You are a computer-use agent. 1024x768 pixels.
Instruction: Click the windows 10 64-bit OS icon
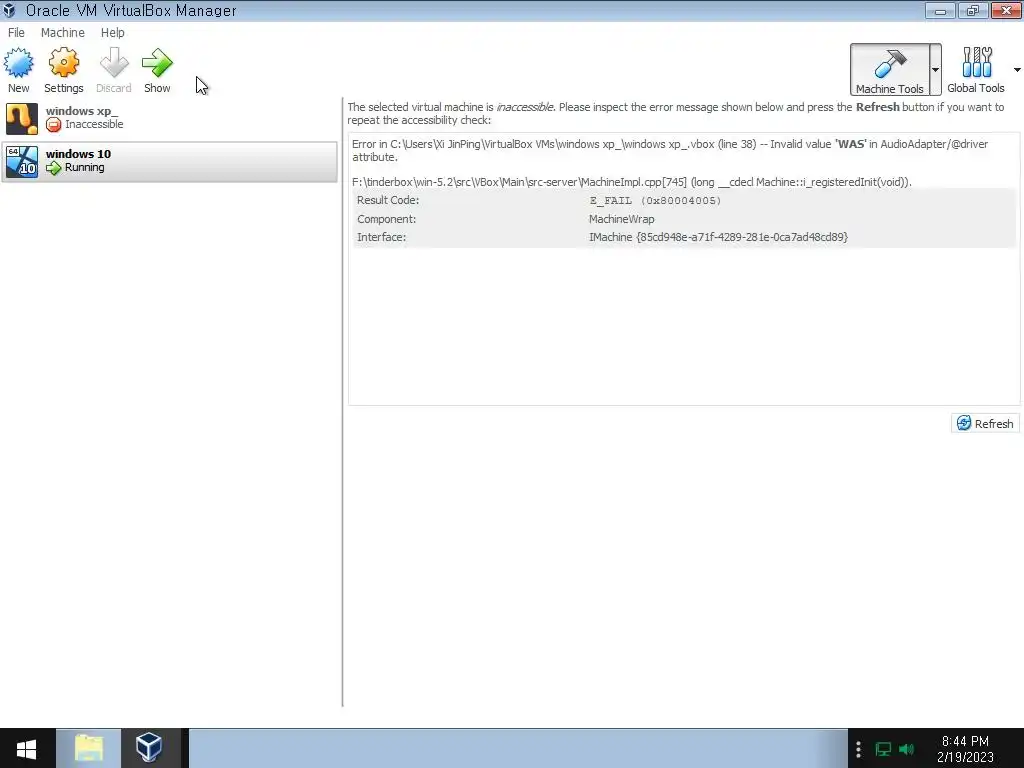(x=22, y=161)
